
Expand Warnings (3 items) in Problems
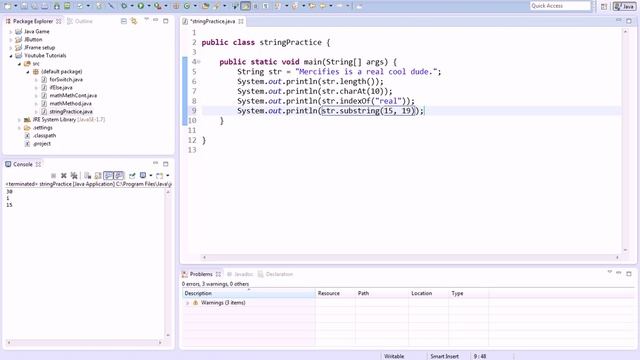click(x=188, y=303)
